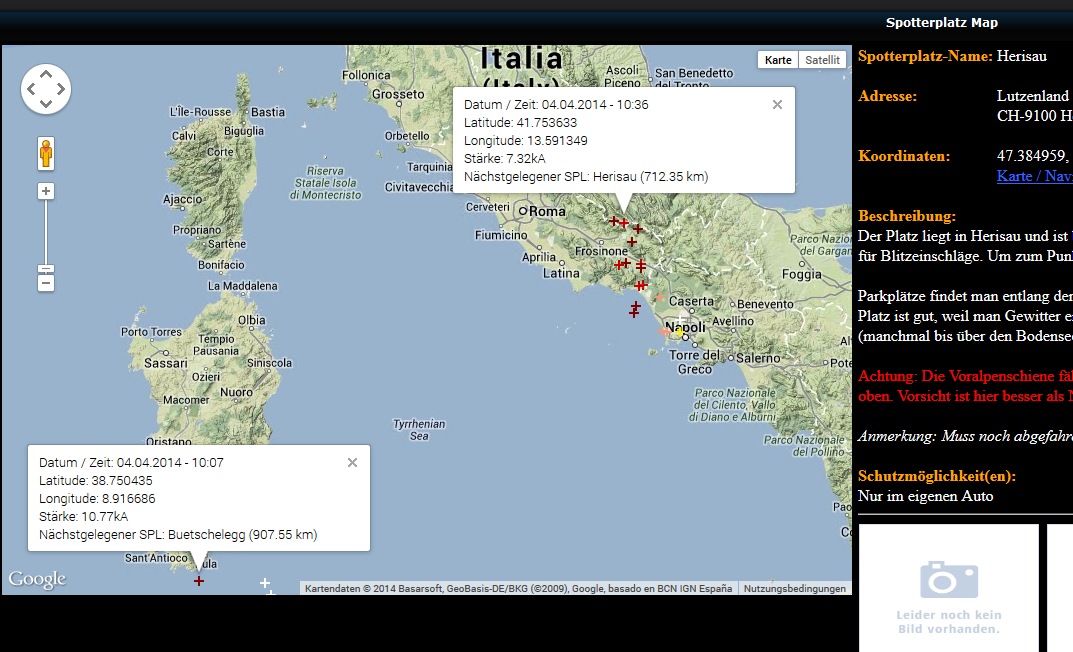
Task: Close the 10:36 lightning info popup
Action: point(777,104)
